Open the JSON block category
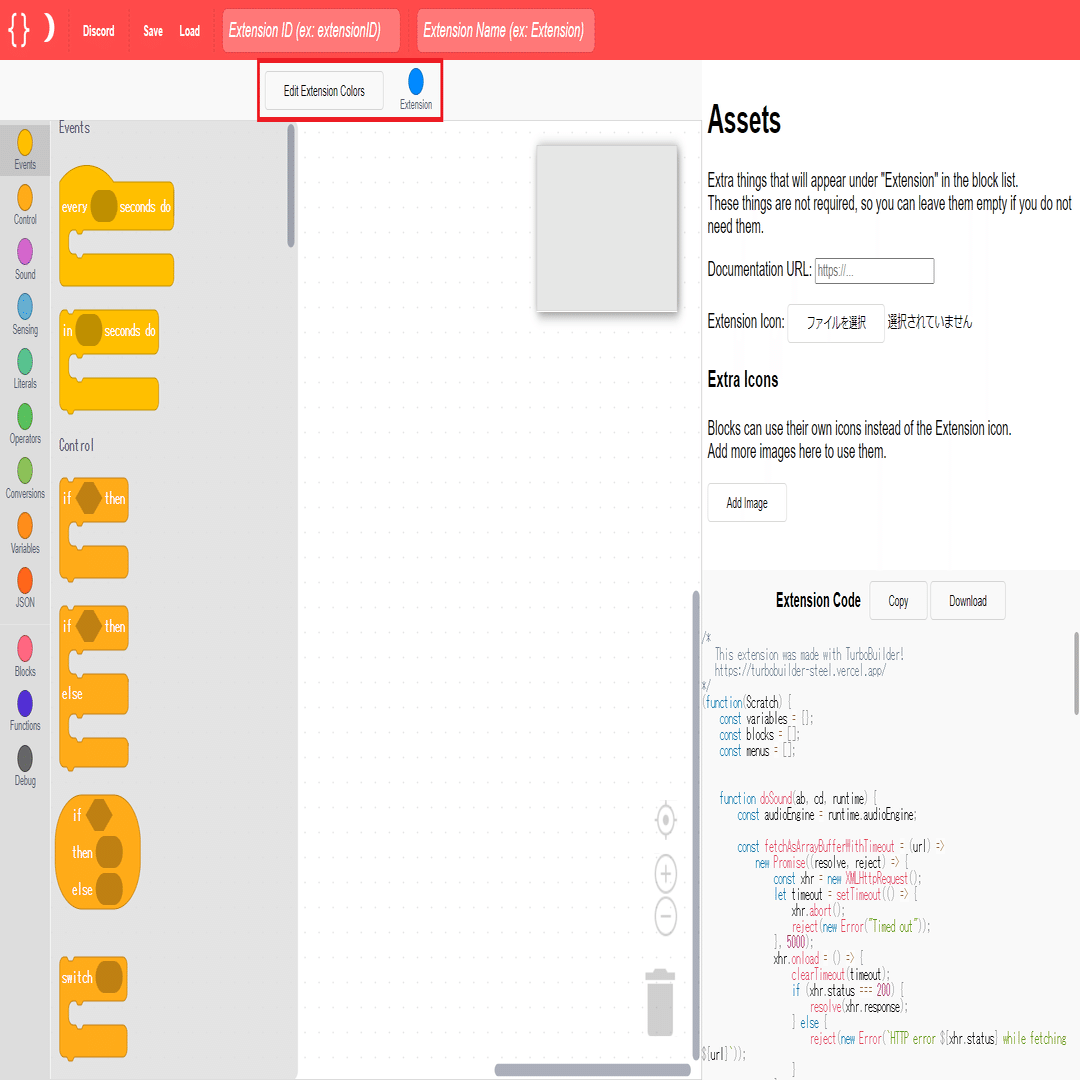Viewport: 1080px width, 1080px height. [25, 588]
